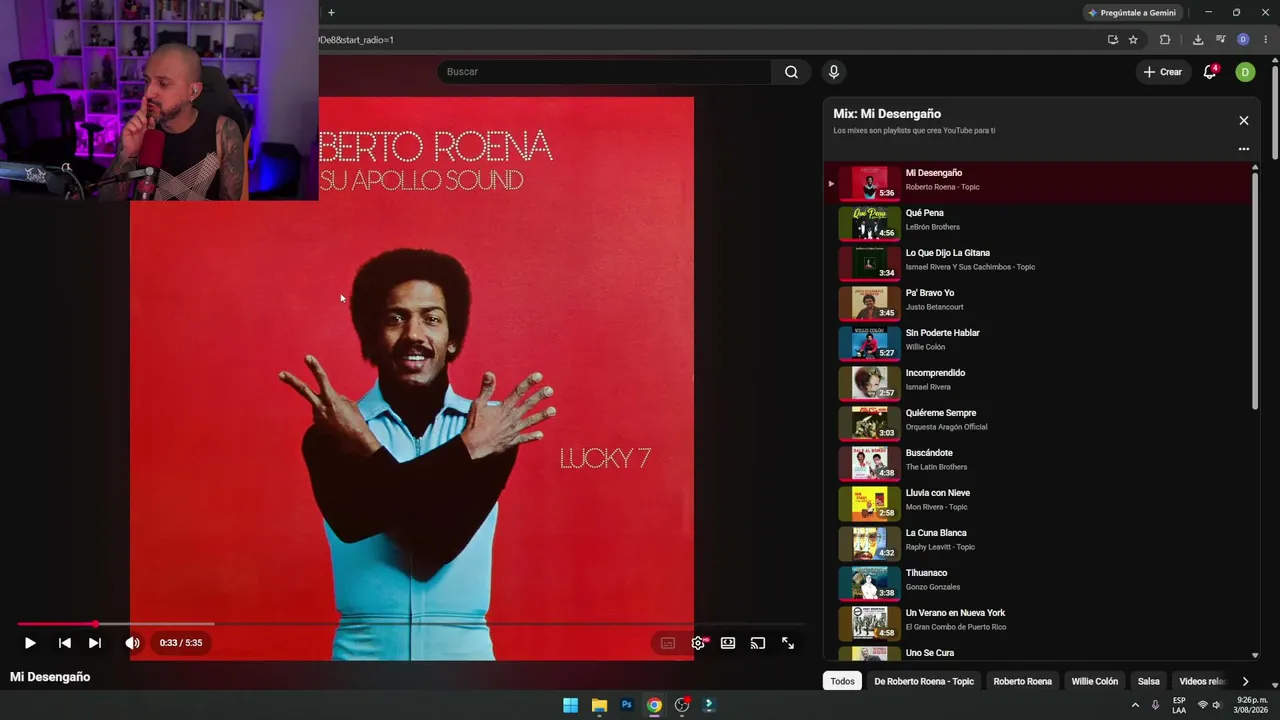The height and width of the screenshot is (720, 1280).
Task: Open File Explorer from the taskbar
Action: pos(599,705)
